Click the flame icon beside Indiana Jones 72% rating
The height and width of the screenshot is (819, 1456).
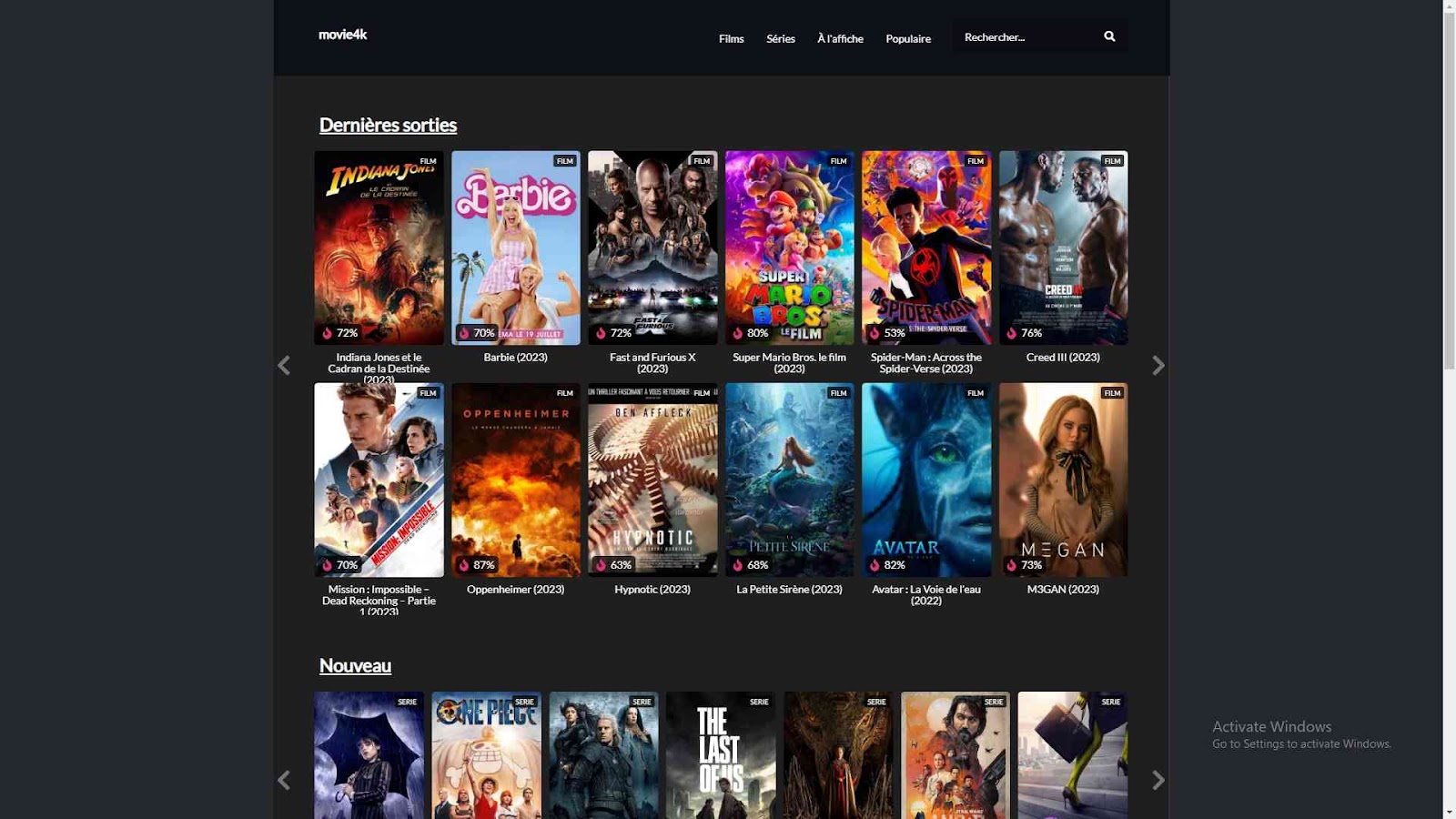coord(327,333)
